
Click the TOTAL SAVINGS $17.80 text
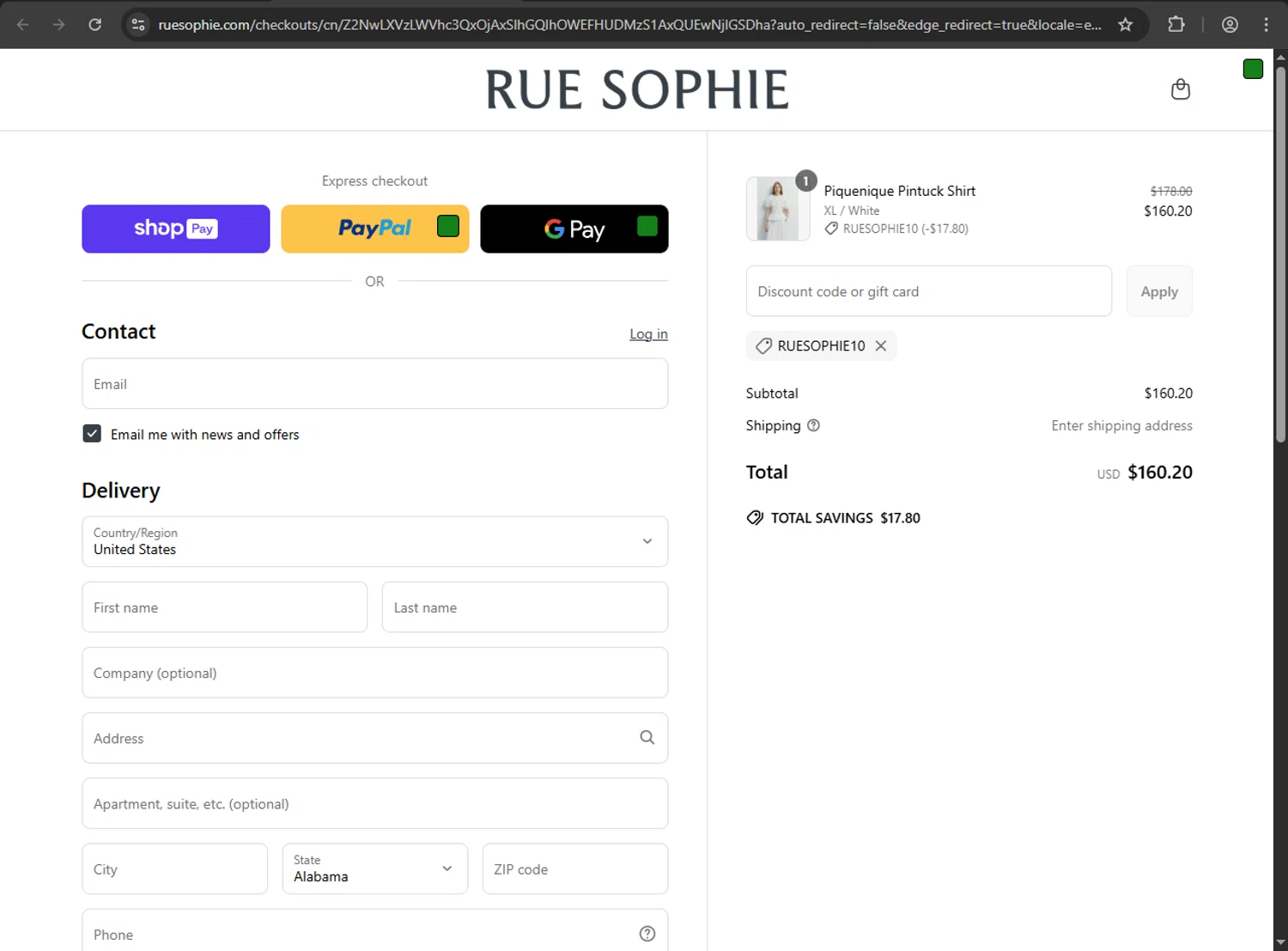point(846,518)
